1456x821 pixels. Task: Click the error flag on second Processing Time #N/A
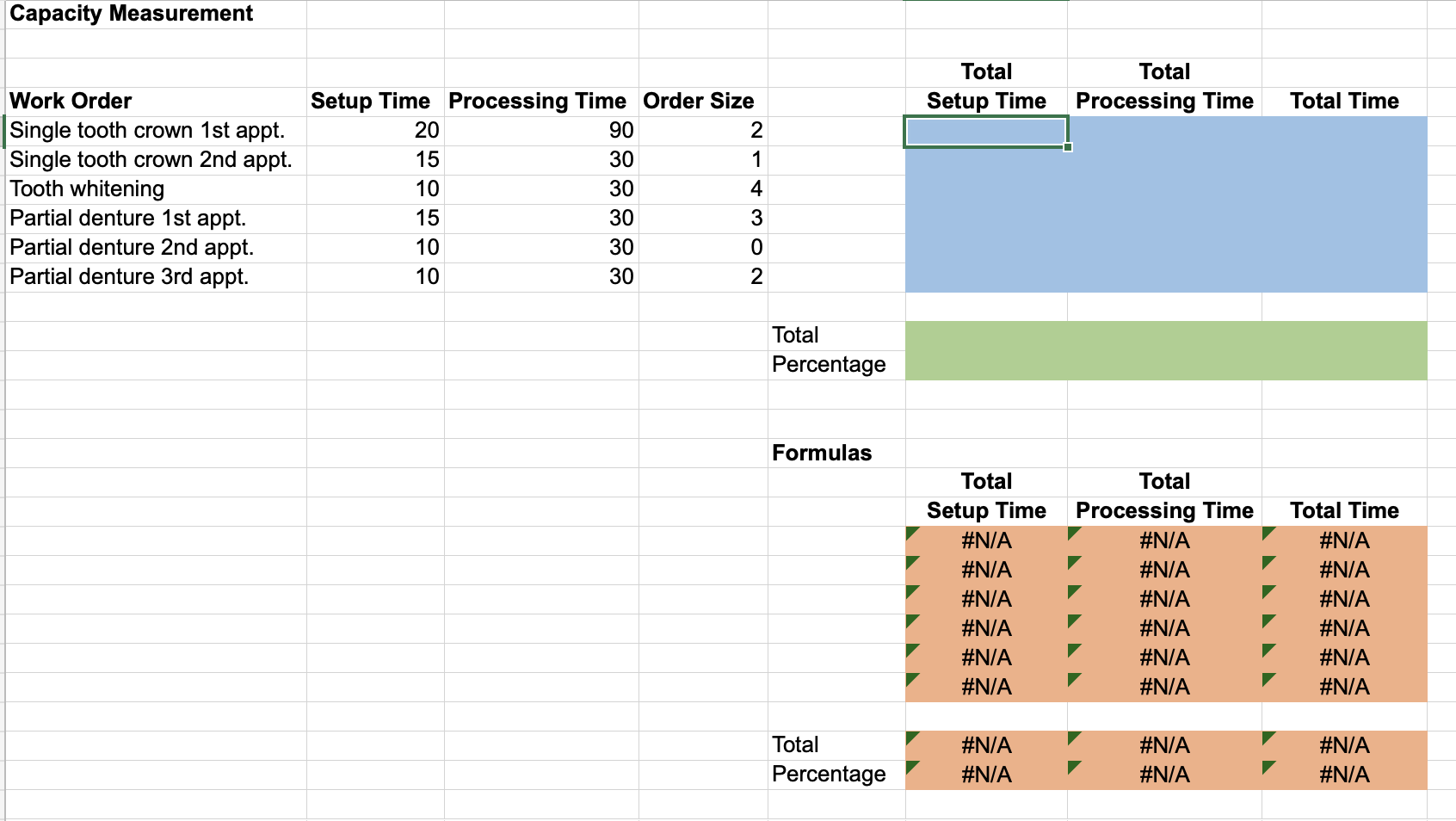click(x=1073, y=563)
